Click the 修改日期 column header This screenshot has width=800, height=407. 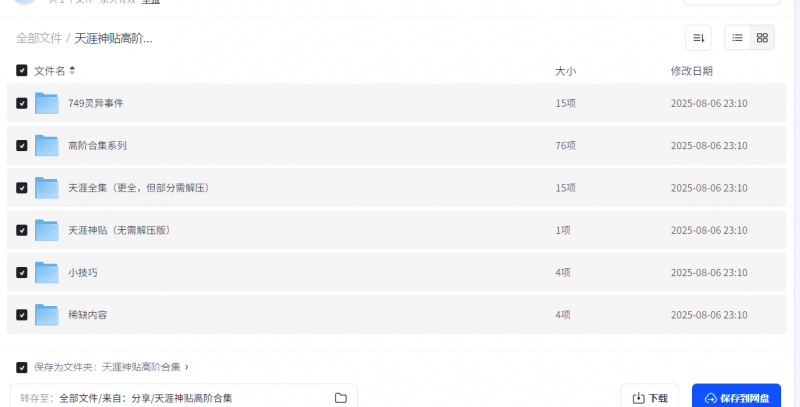[x=691, y=71]
